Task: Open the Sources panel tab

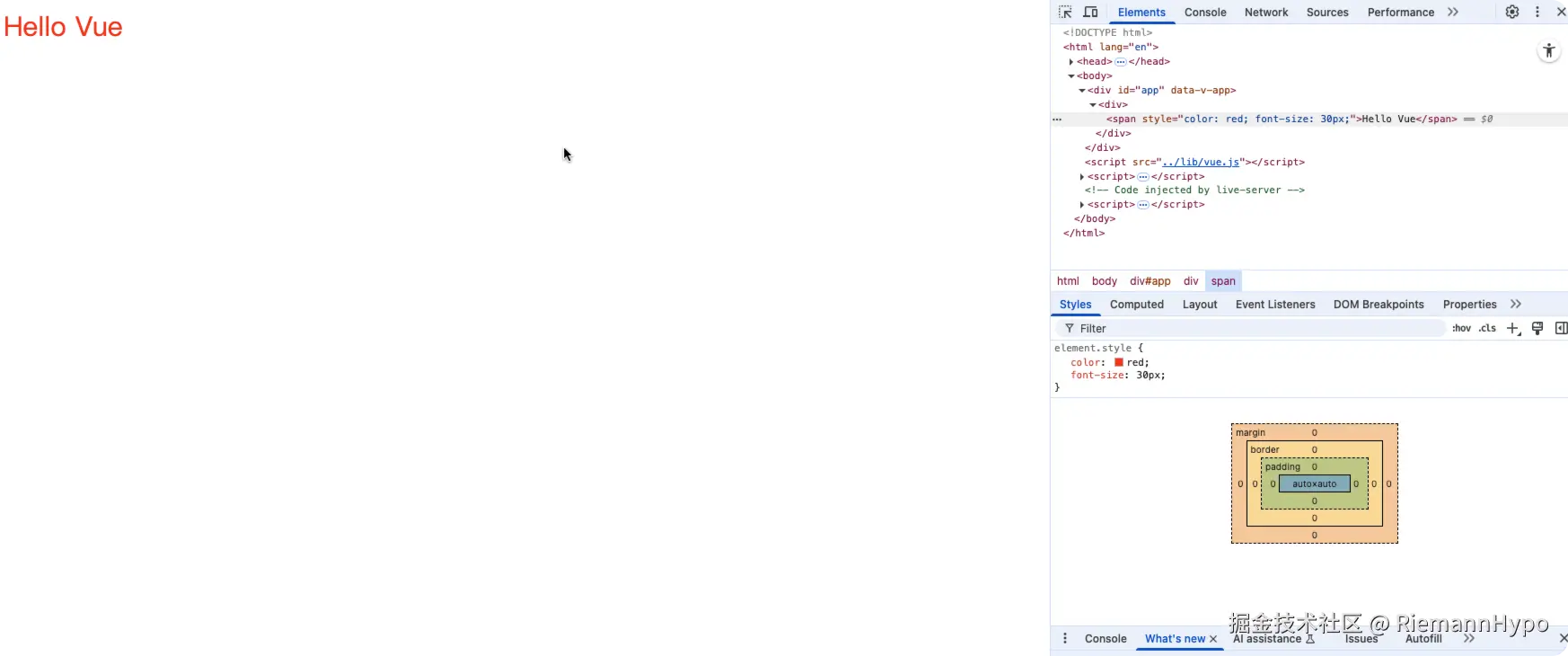Action: (x=1327, y=12)
